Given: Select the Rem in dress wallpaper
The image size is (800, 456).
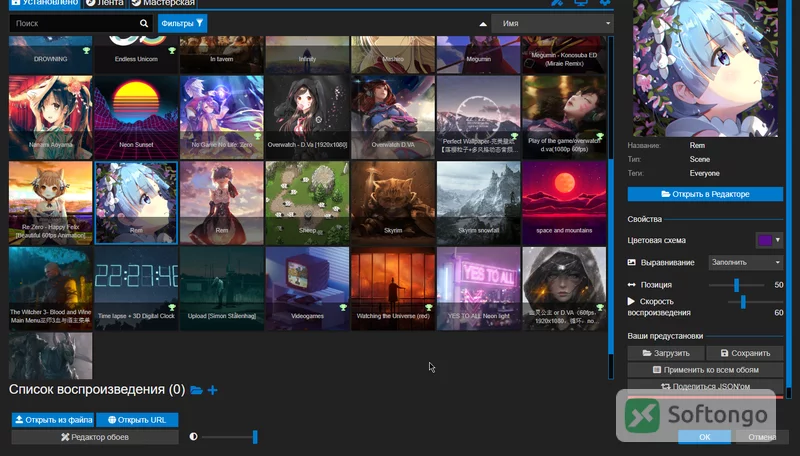Looking at the screenshot, I should click(222, 203).
